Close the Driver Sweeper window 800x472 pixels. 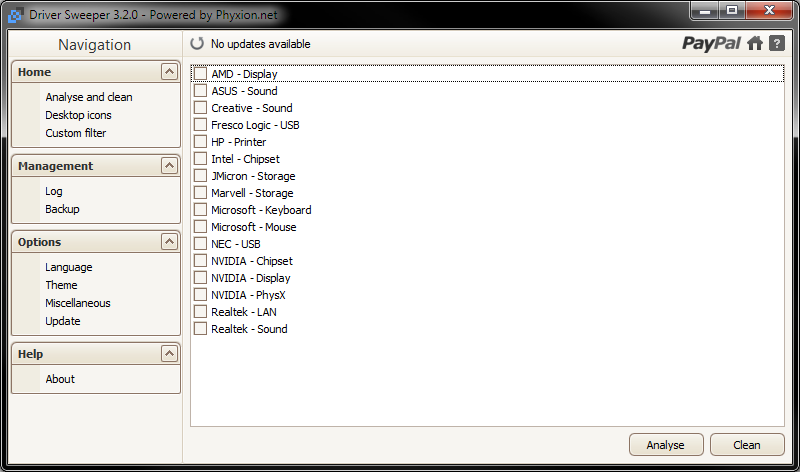click(769, 10)
